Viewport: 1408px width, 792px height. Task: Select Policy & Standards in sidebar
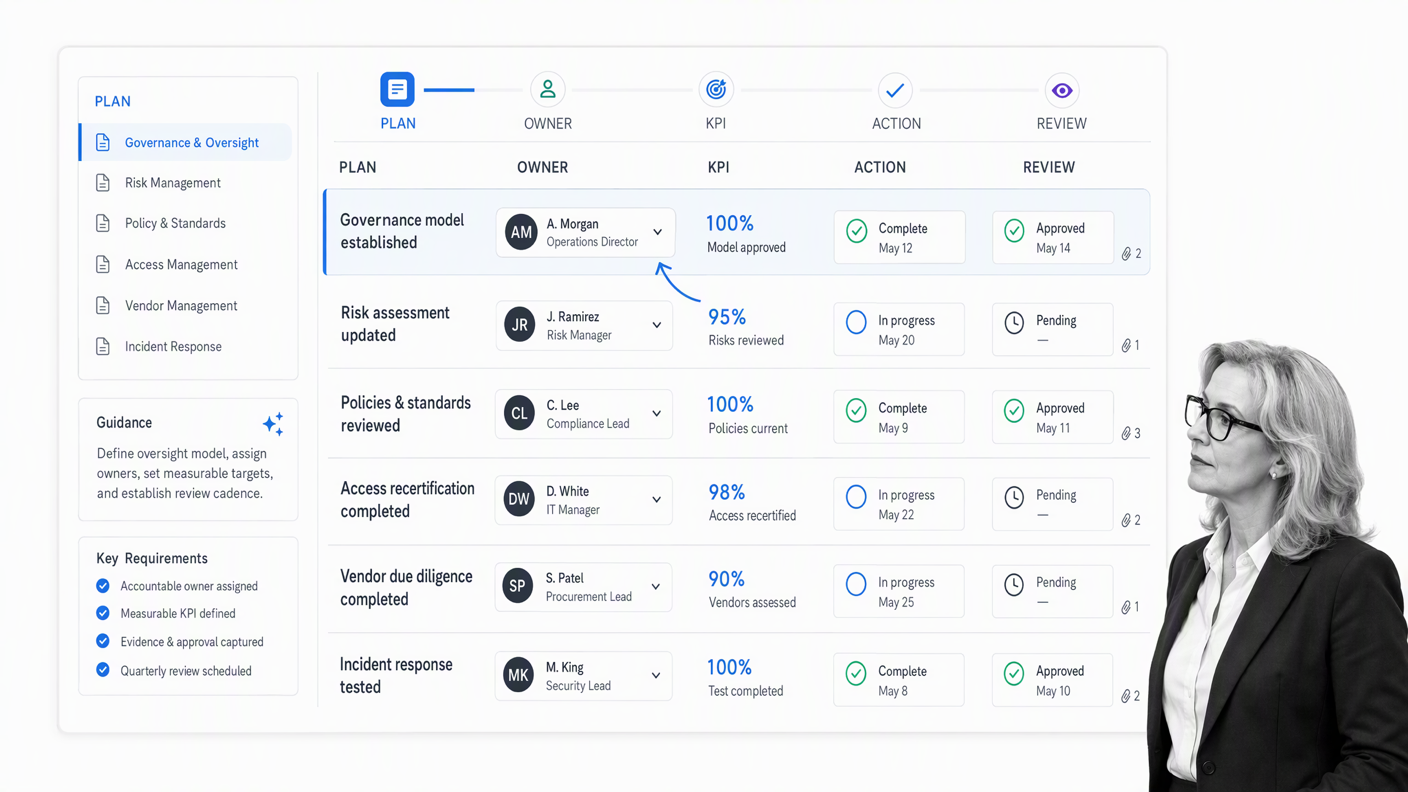(x=175, y=223)
